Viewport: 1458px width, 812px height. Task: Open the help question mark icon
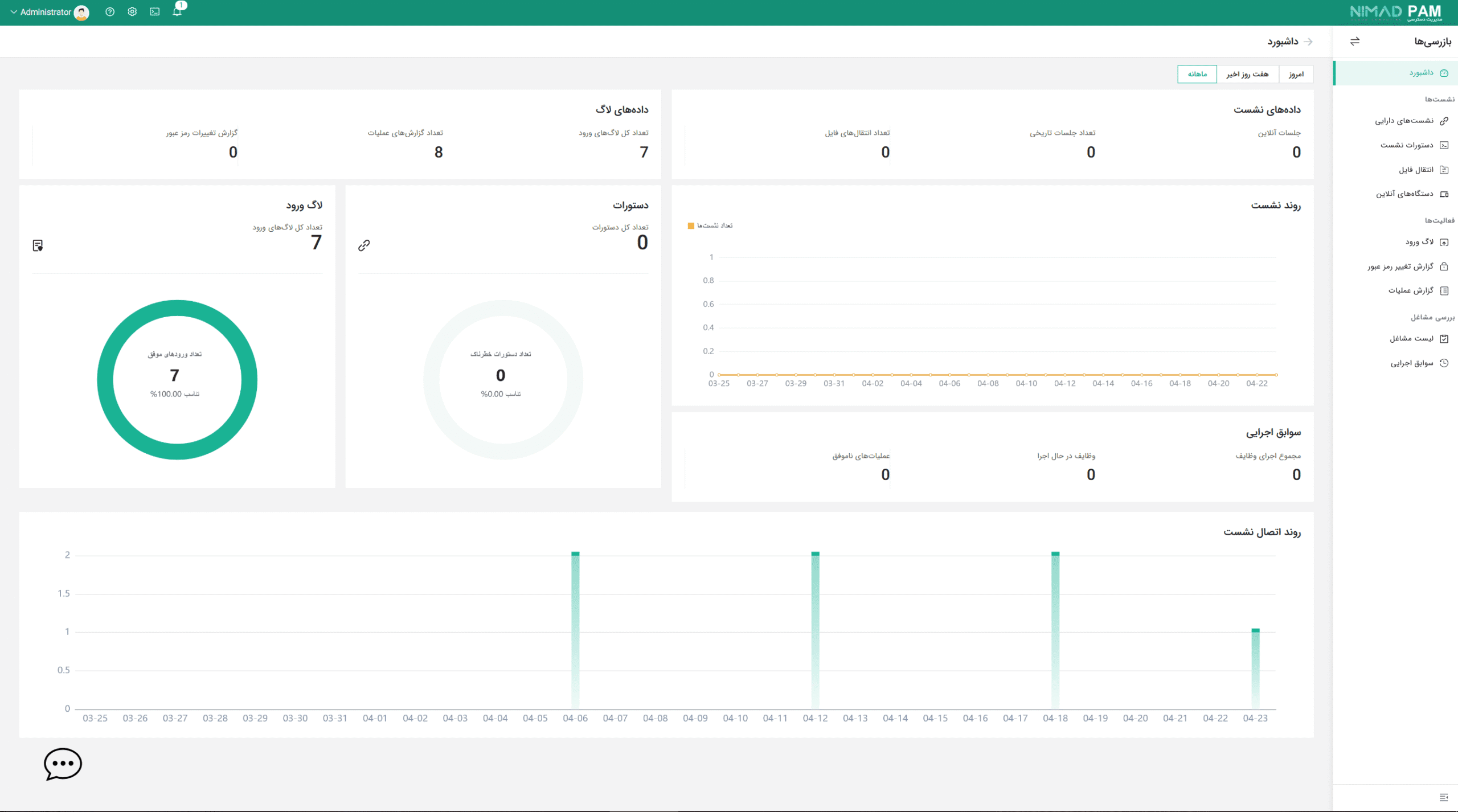110,12
